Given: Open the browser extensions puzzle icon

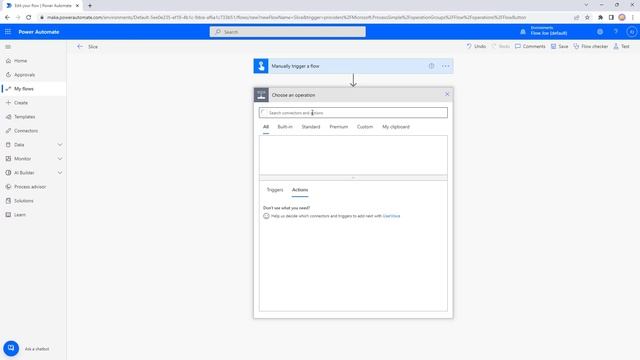Looking at the screenshot, I should [600, 18].
